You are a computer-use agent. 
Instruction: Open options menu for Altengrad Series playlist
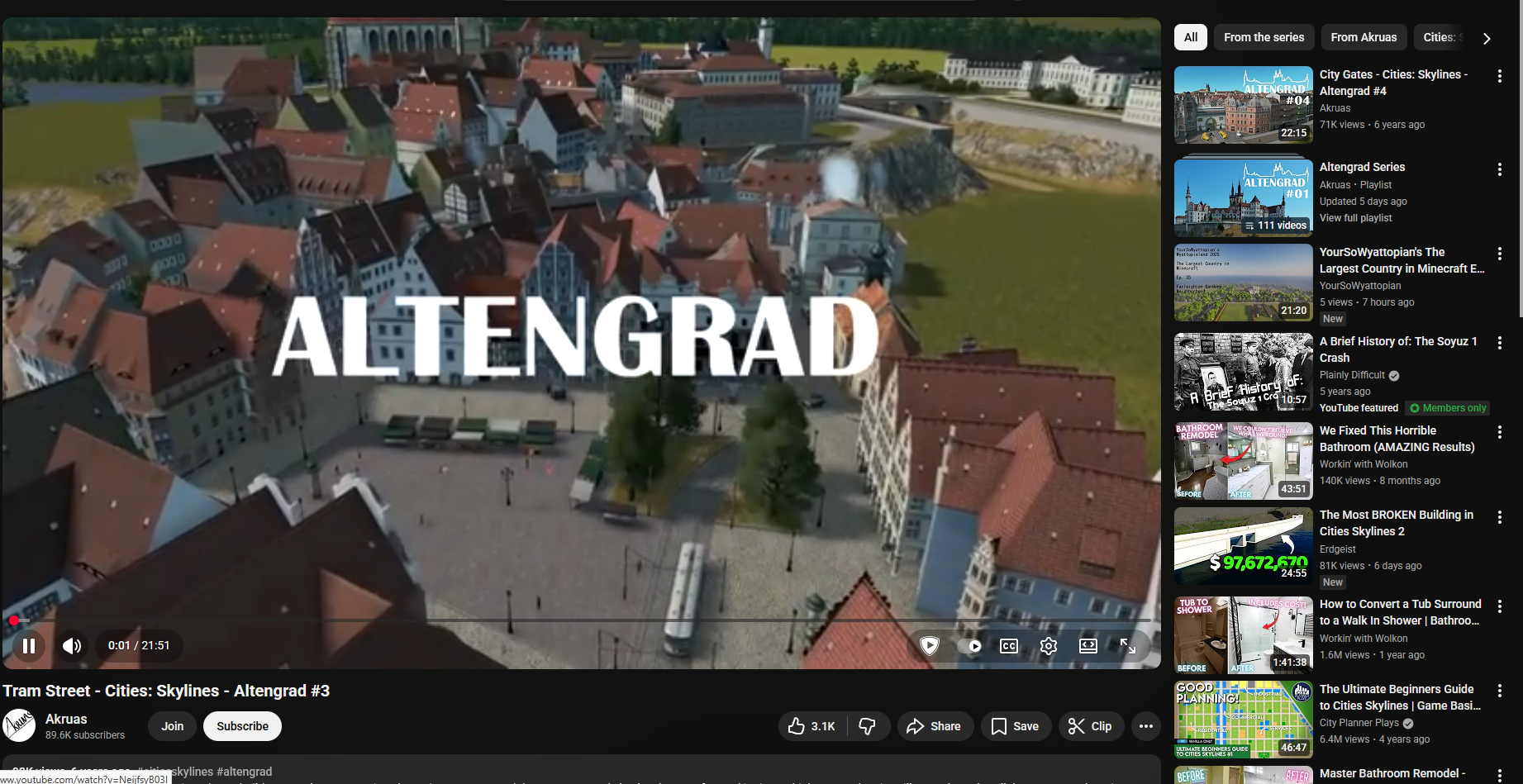pos(1500,169)
